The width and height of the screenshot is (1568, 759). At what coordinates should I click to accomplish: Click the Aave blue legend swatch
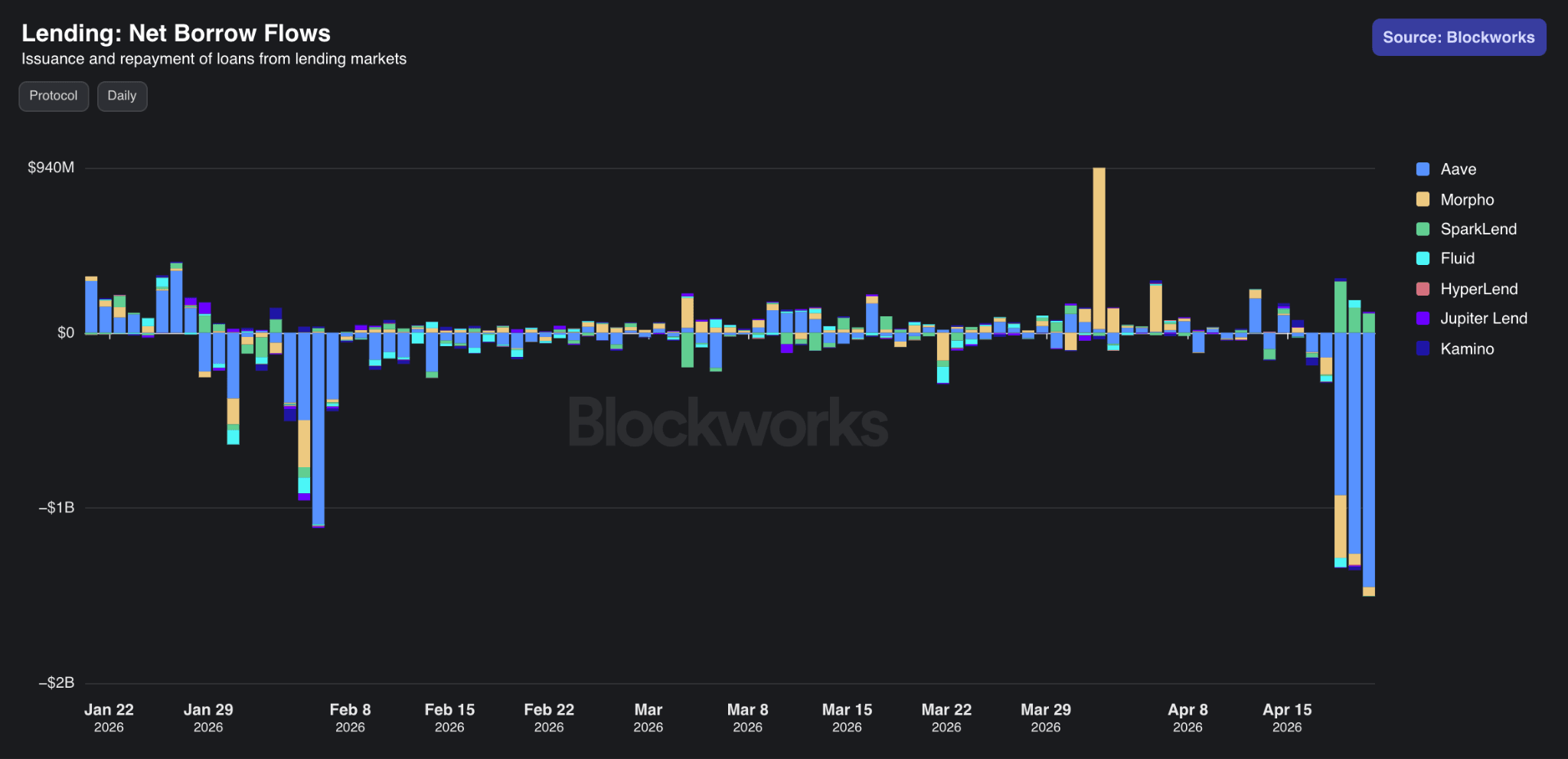point(1423,169)
